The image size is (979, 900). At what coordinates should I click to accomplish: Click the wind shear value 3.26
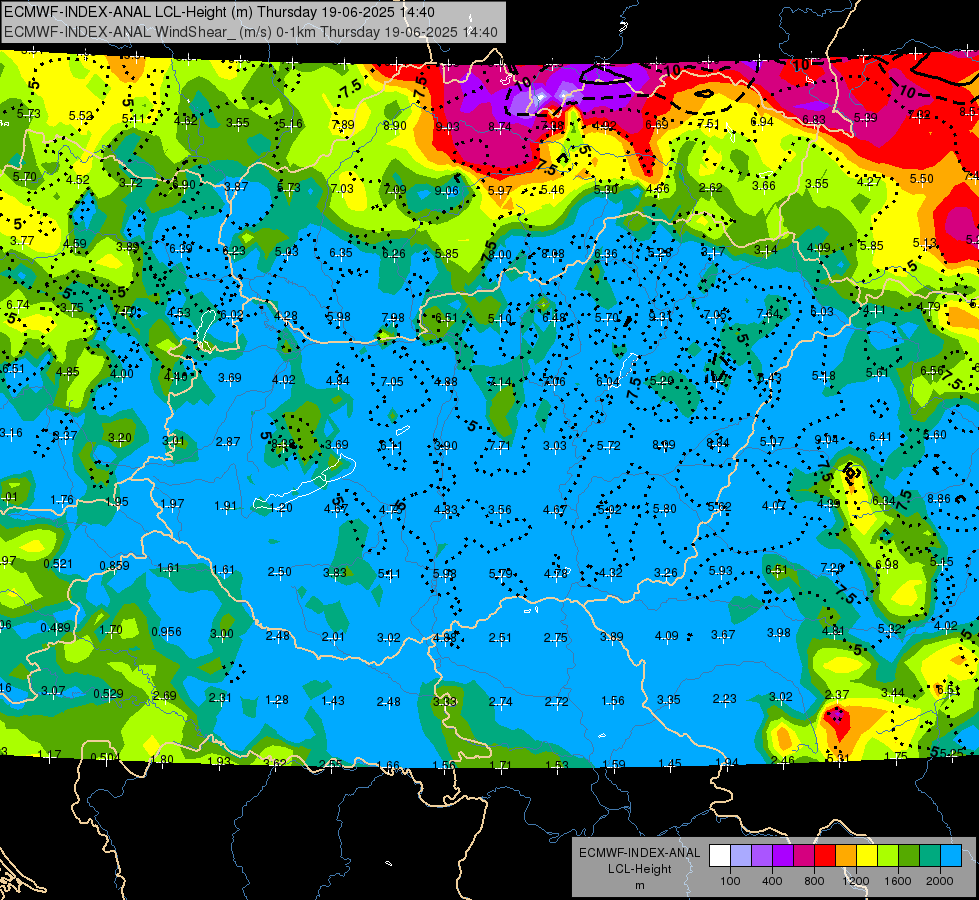666,572
